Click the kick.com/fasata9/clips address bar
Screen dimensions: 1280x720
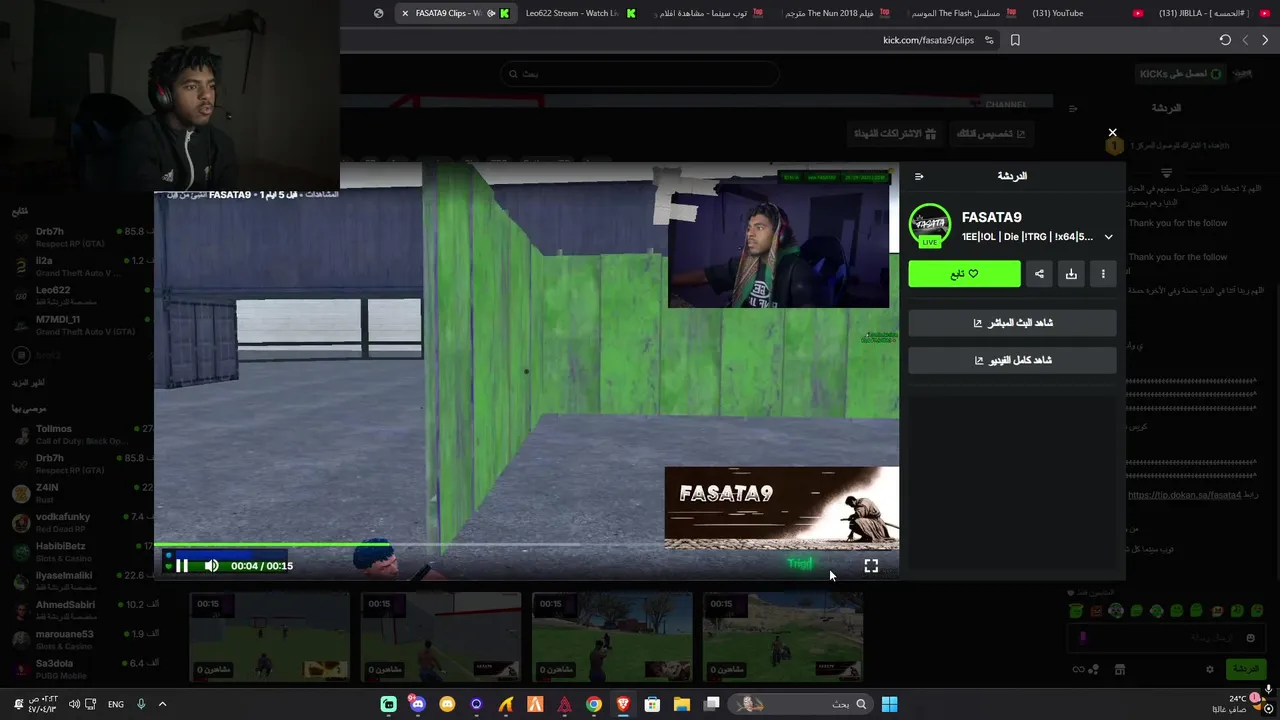point(928,40)
